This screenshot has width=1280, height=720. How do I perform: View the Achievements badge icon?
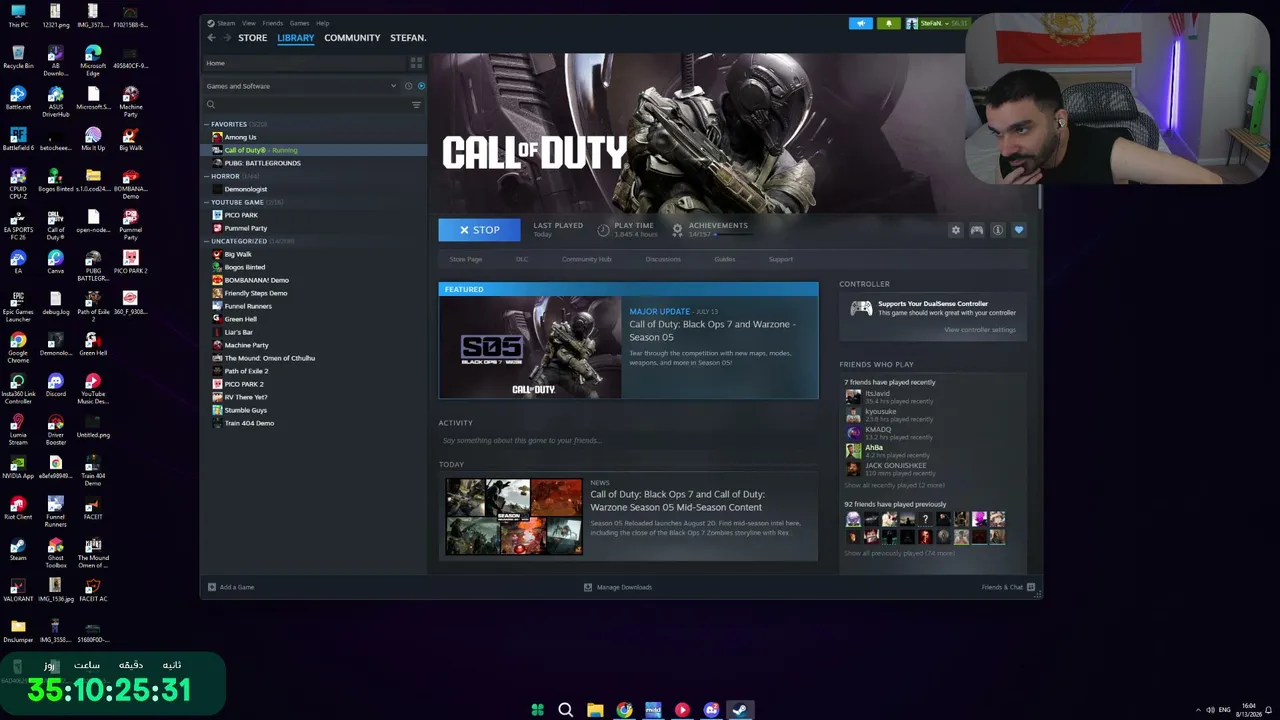pos(678,230)
